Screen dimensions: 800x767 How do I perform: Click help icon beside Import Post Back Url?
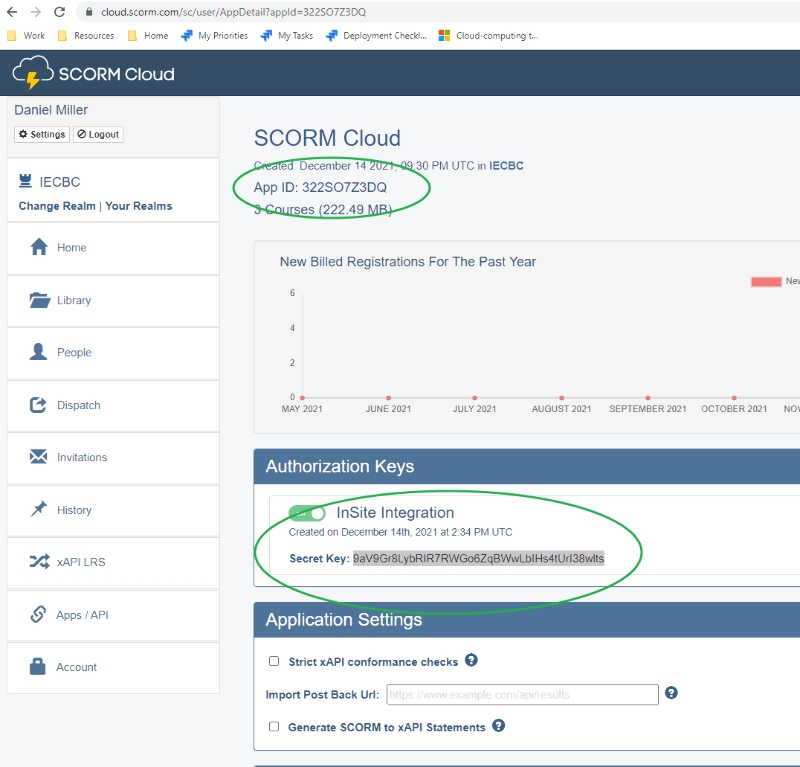pos(672,693)
